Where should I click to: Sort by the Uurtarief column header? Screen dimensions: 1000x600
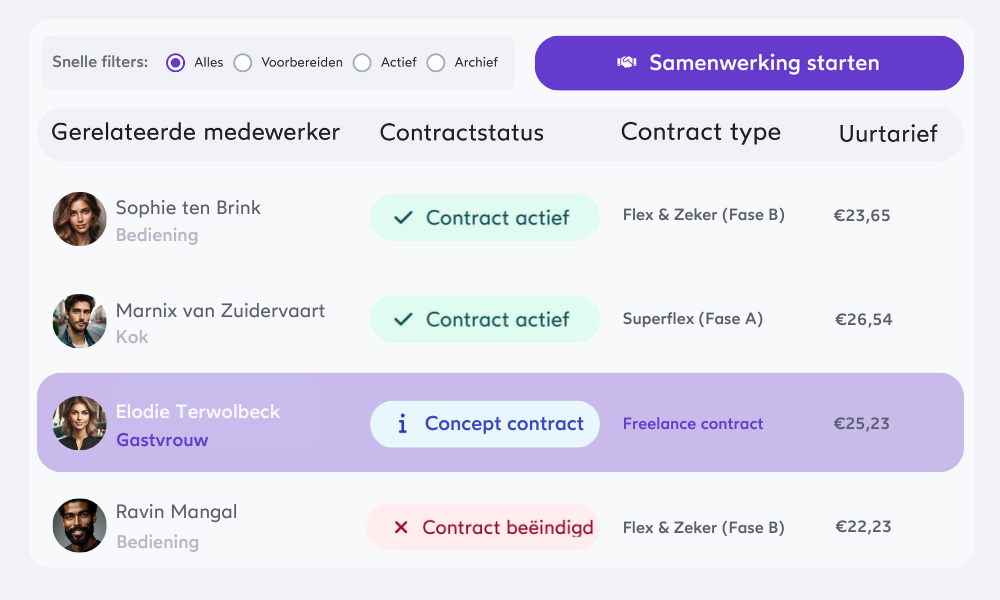click(x=888, y=134)
